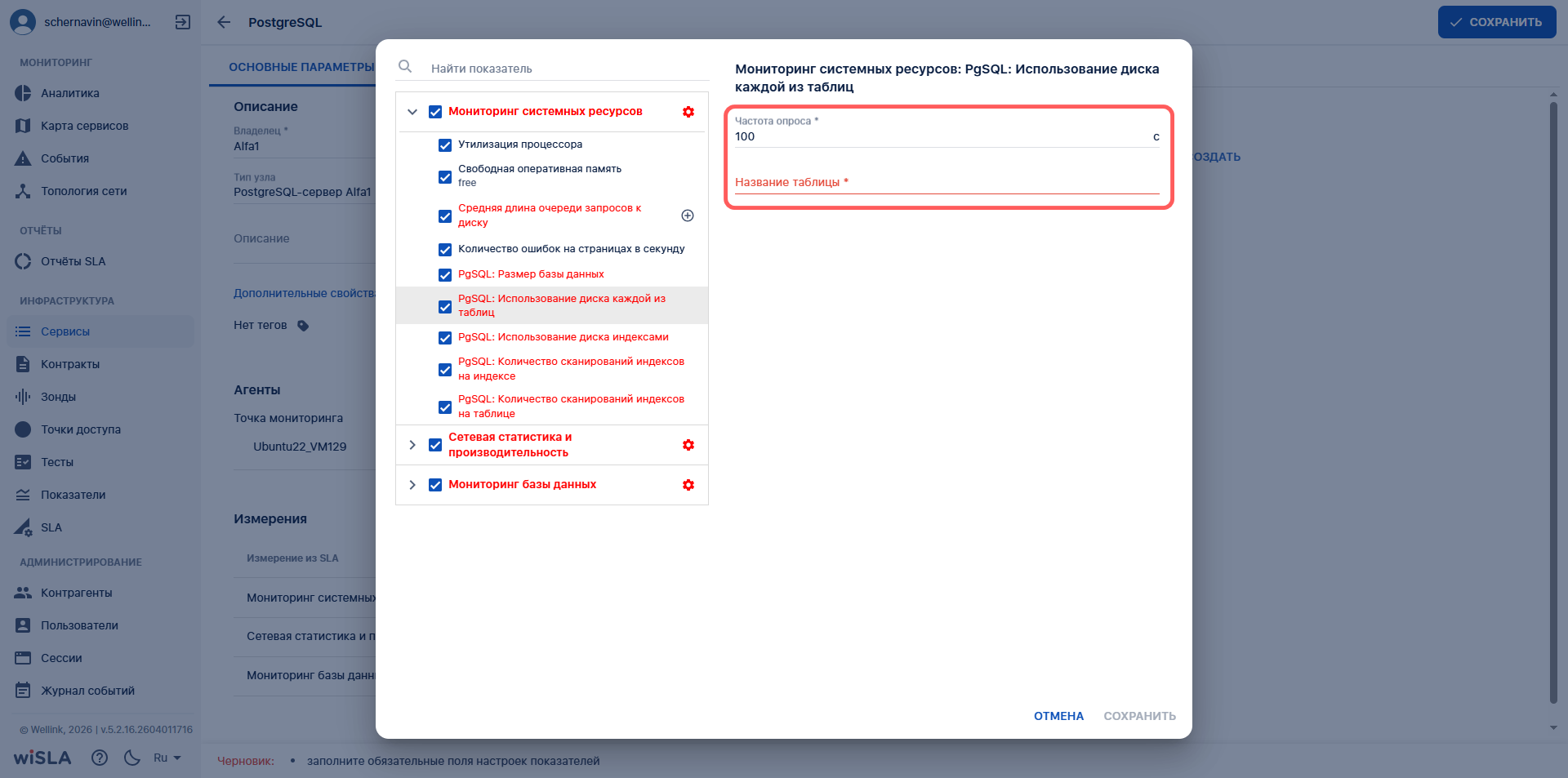Open Дополнительные свойства link

click(305, 293)
